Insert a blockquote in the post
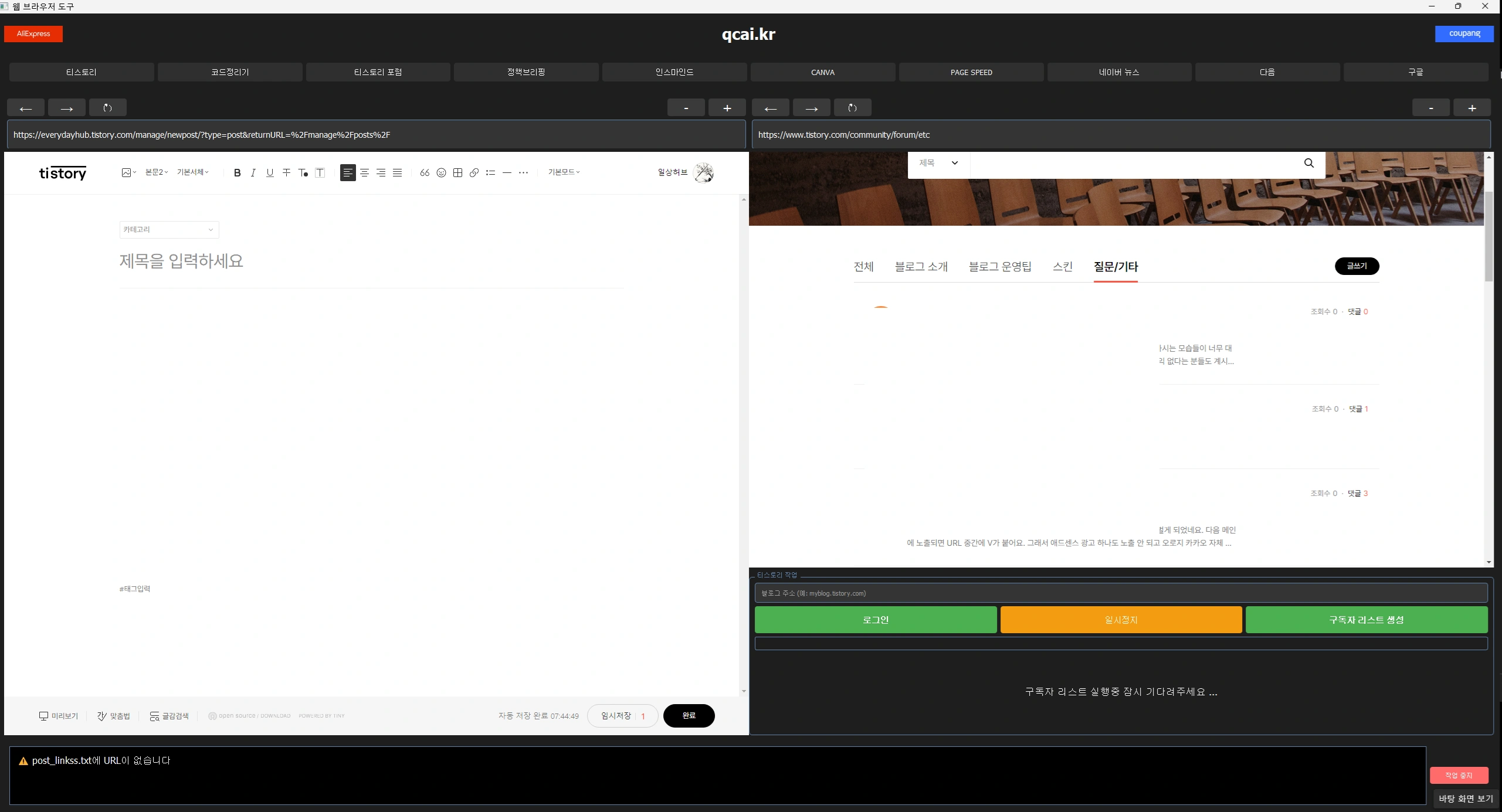 [x=425, y=172]
